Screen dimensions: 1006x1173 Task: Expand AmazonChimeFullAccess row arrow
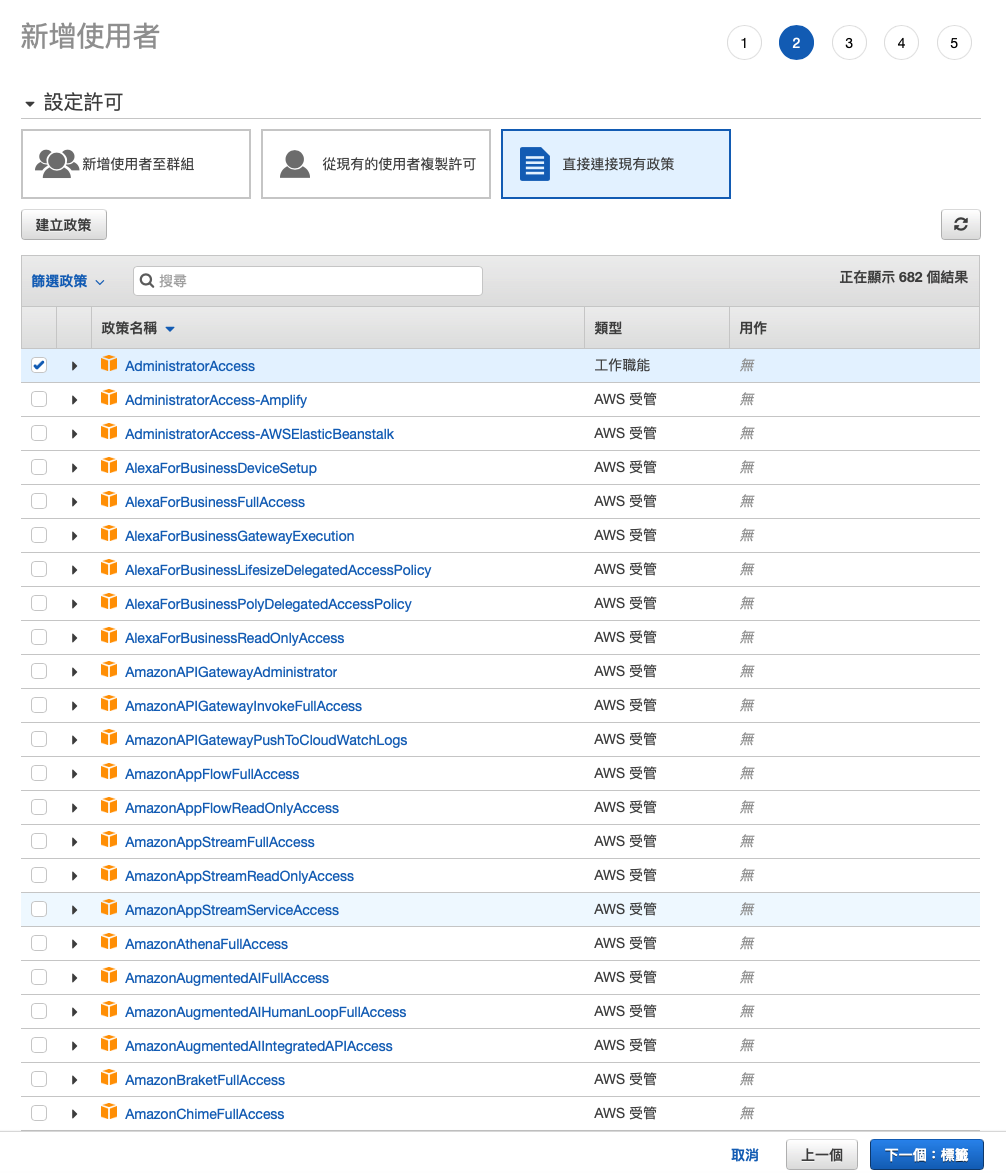click(74, 1114)
